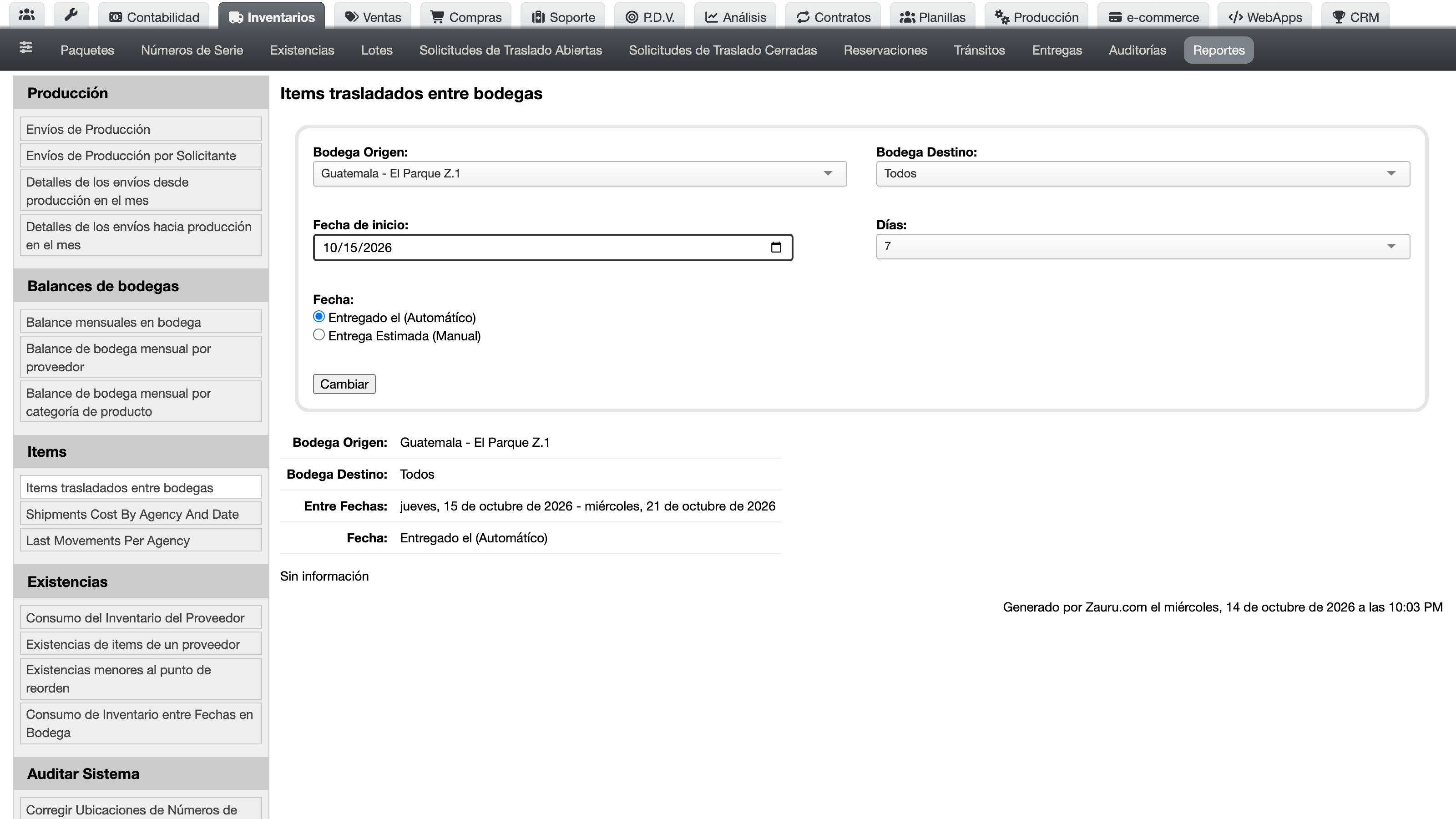The height and width of the screenshot is (819, 1456).
Task: Expand the Bodega Destino dropdown
Action: (x=1143, y=173)
